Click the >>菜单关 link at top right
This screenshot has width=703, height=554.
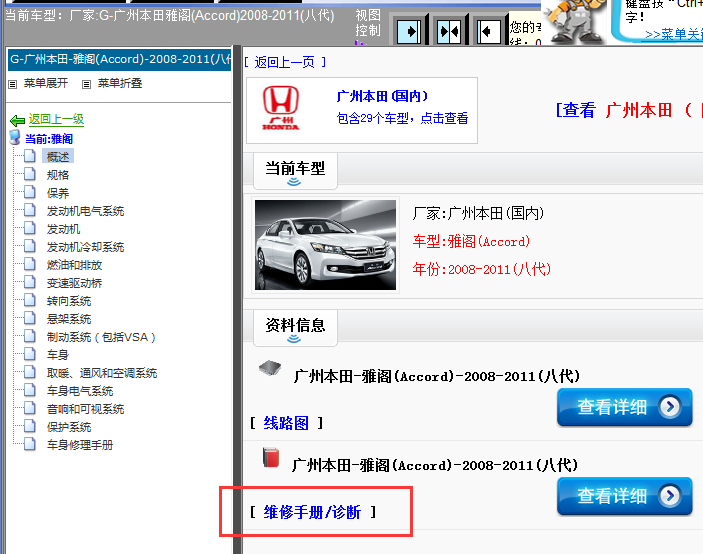(x=673, y=34)
